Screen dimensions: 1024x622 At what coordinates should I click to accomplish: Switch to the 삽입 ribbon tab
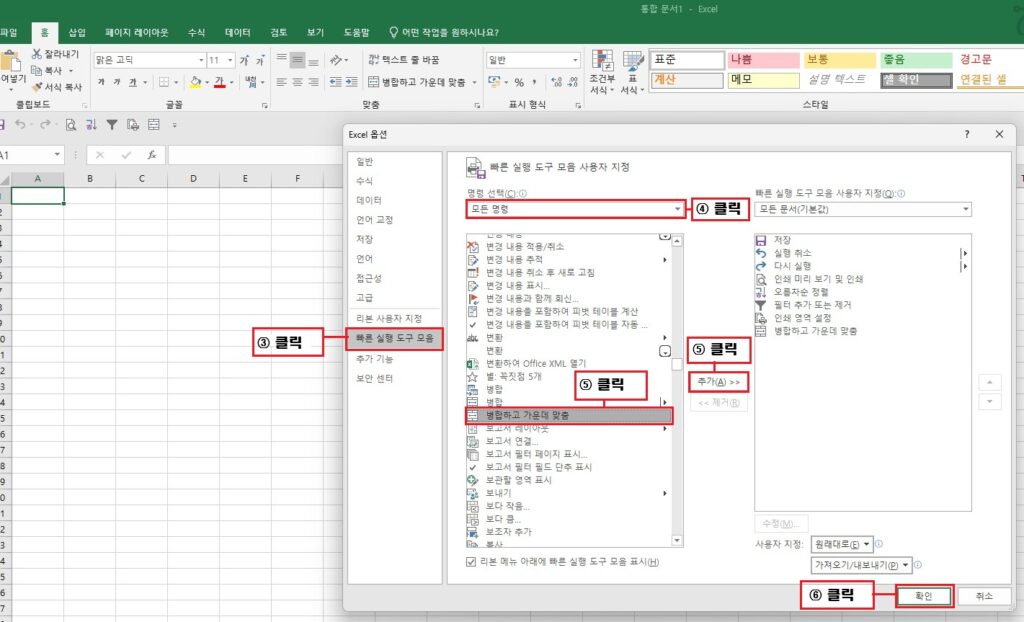pos(77,32)
